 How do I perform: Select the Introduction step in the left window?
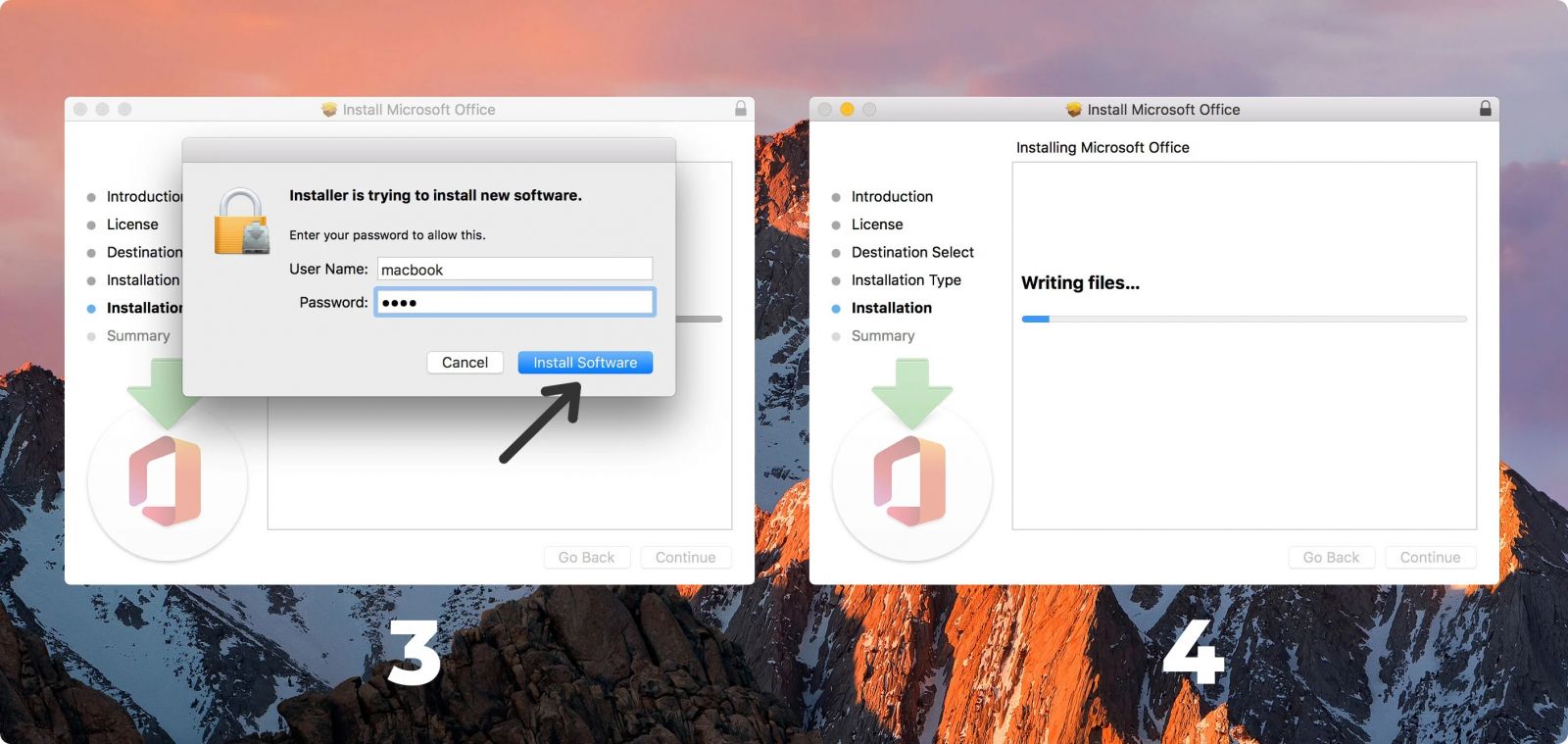point(145,197)
